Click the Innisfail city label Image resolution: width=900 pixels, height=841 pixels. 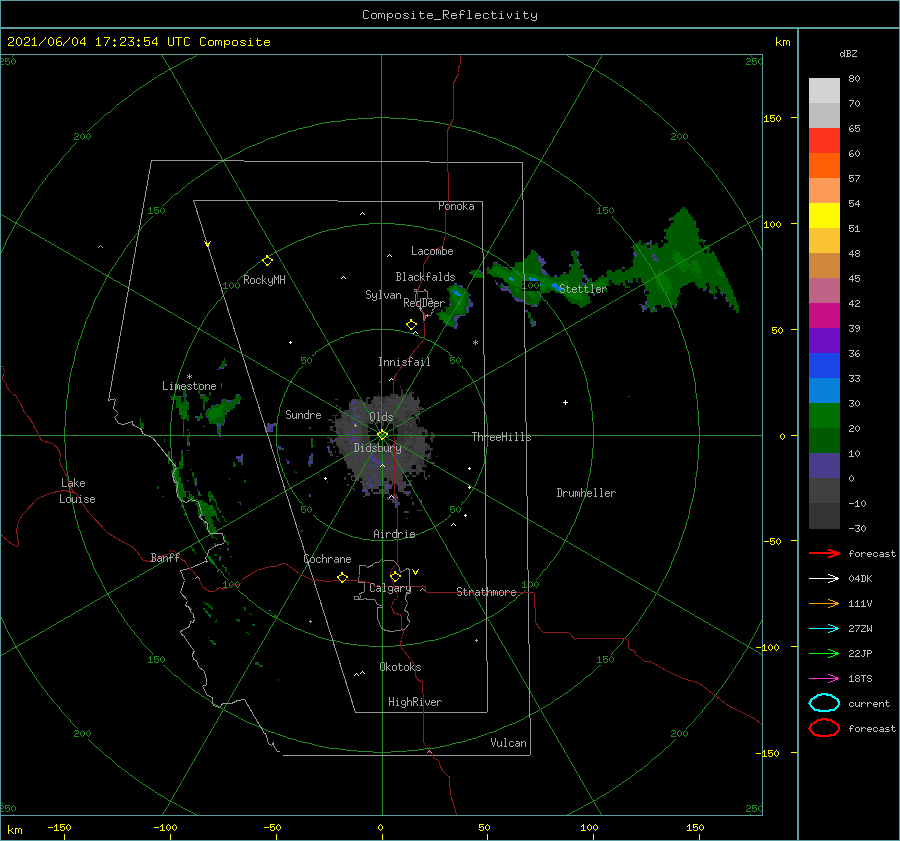tap(404, 362)
